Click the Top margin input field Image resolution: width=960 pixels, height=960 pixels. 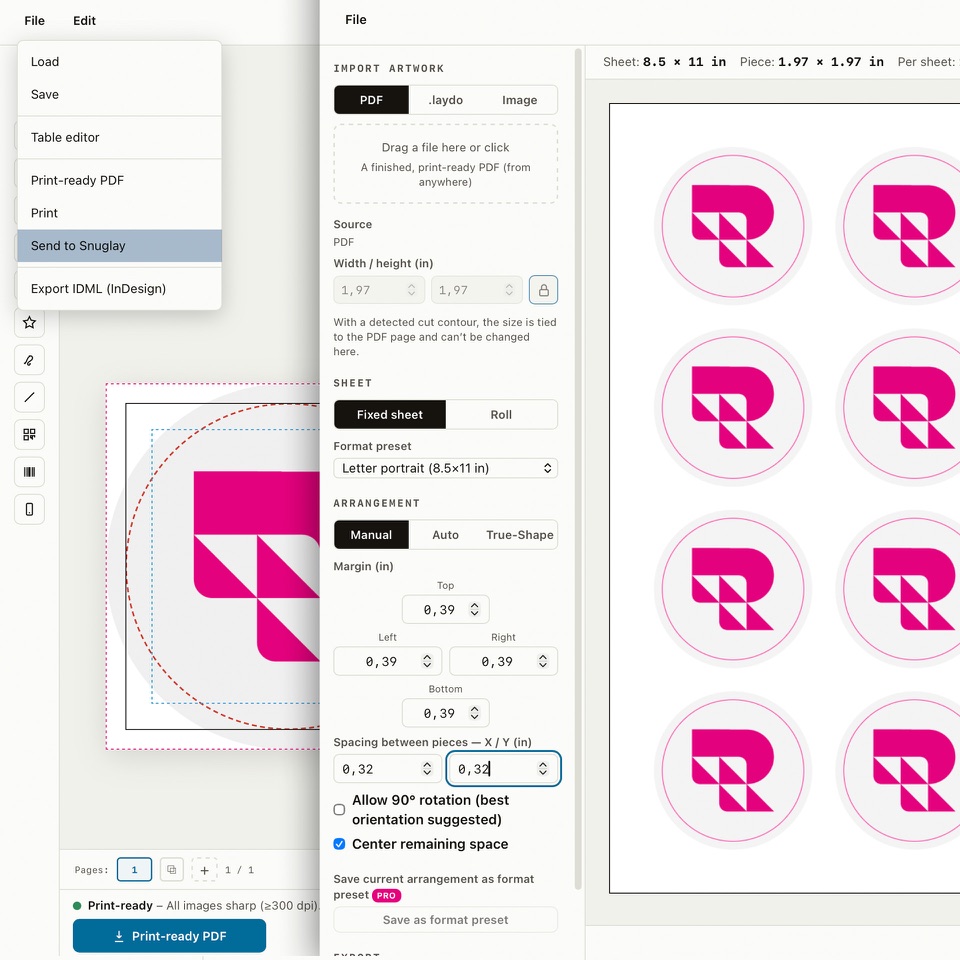(x=445, y=609)
